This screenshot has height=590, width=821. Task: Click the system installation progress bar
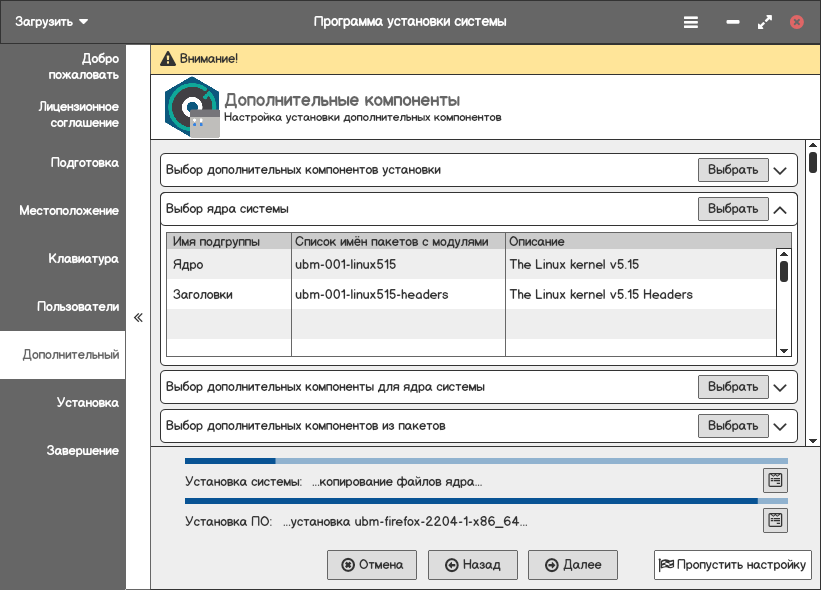[x=486, y=461]
